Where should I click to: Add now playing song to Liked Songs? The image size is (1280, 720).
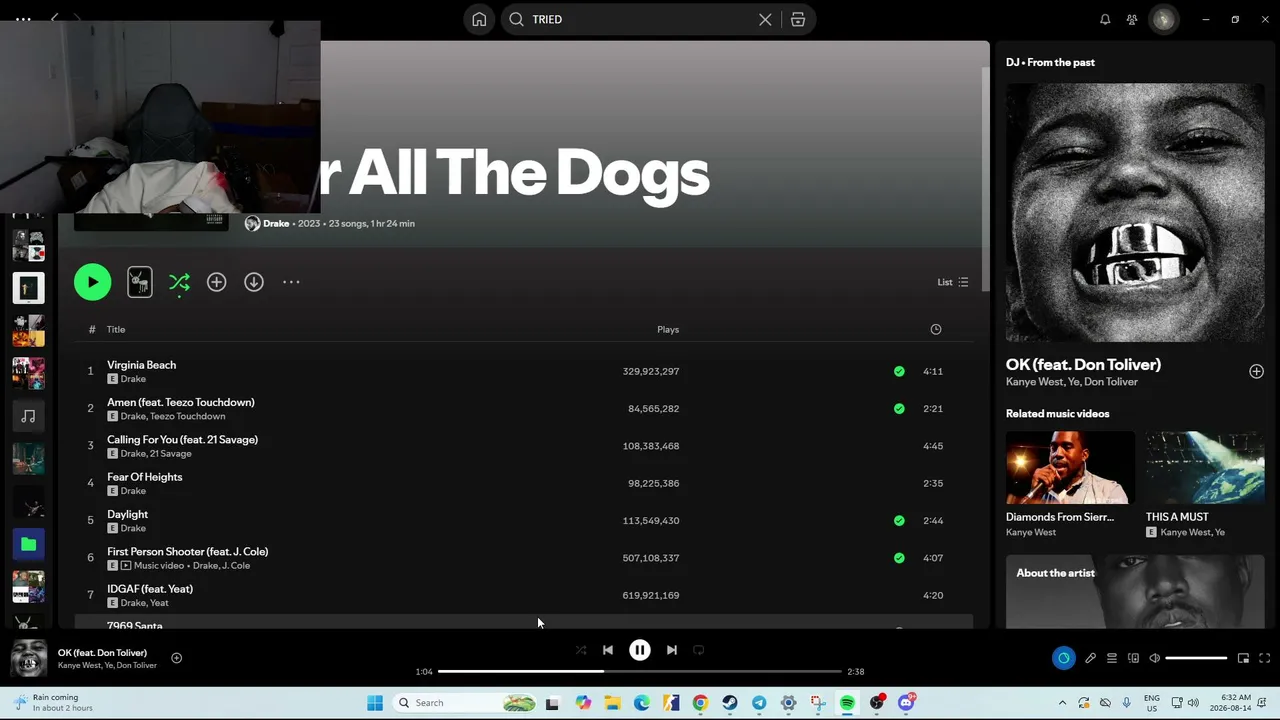pos(176,658)
